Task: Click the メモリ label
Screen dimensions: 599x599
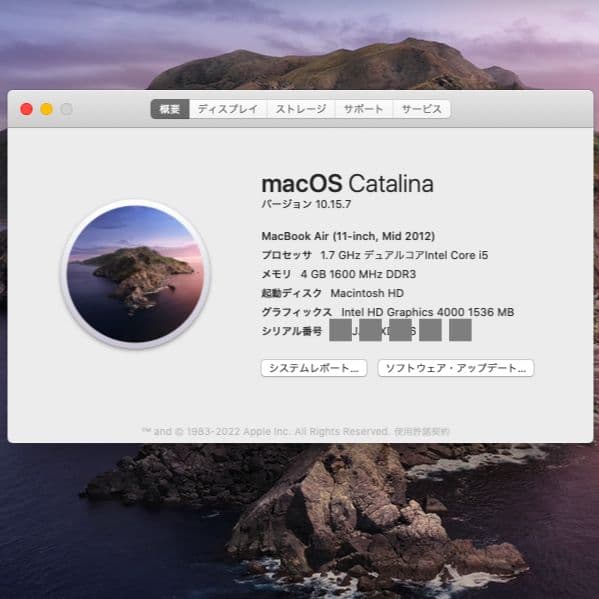Action: [276, 274]
